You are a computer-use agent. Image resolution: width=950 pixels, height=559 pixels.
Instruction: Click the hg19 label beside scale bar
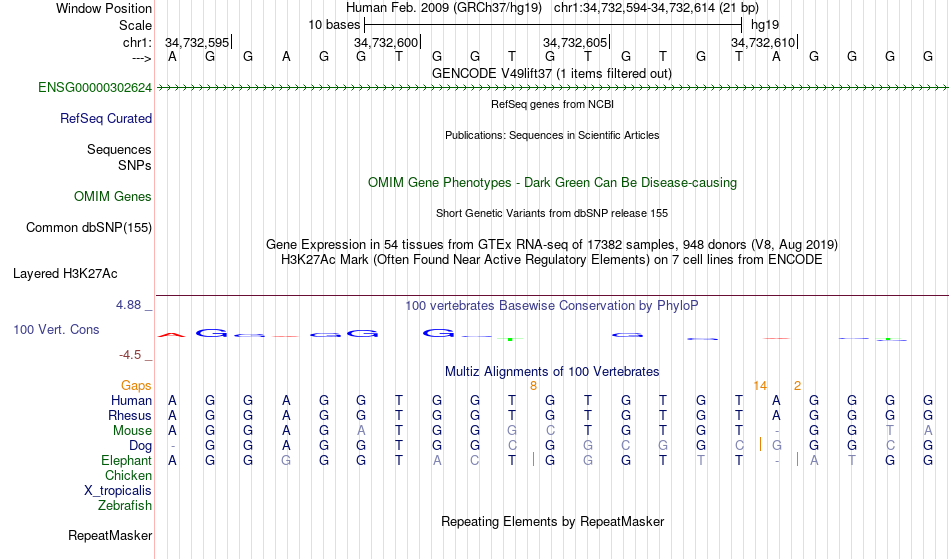765,25
